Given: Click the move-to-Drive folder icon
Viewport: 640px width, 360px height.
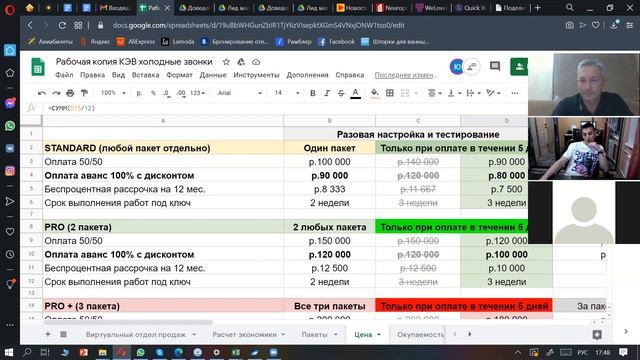Looking at the screenshot, I should [x=241, y=62].
